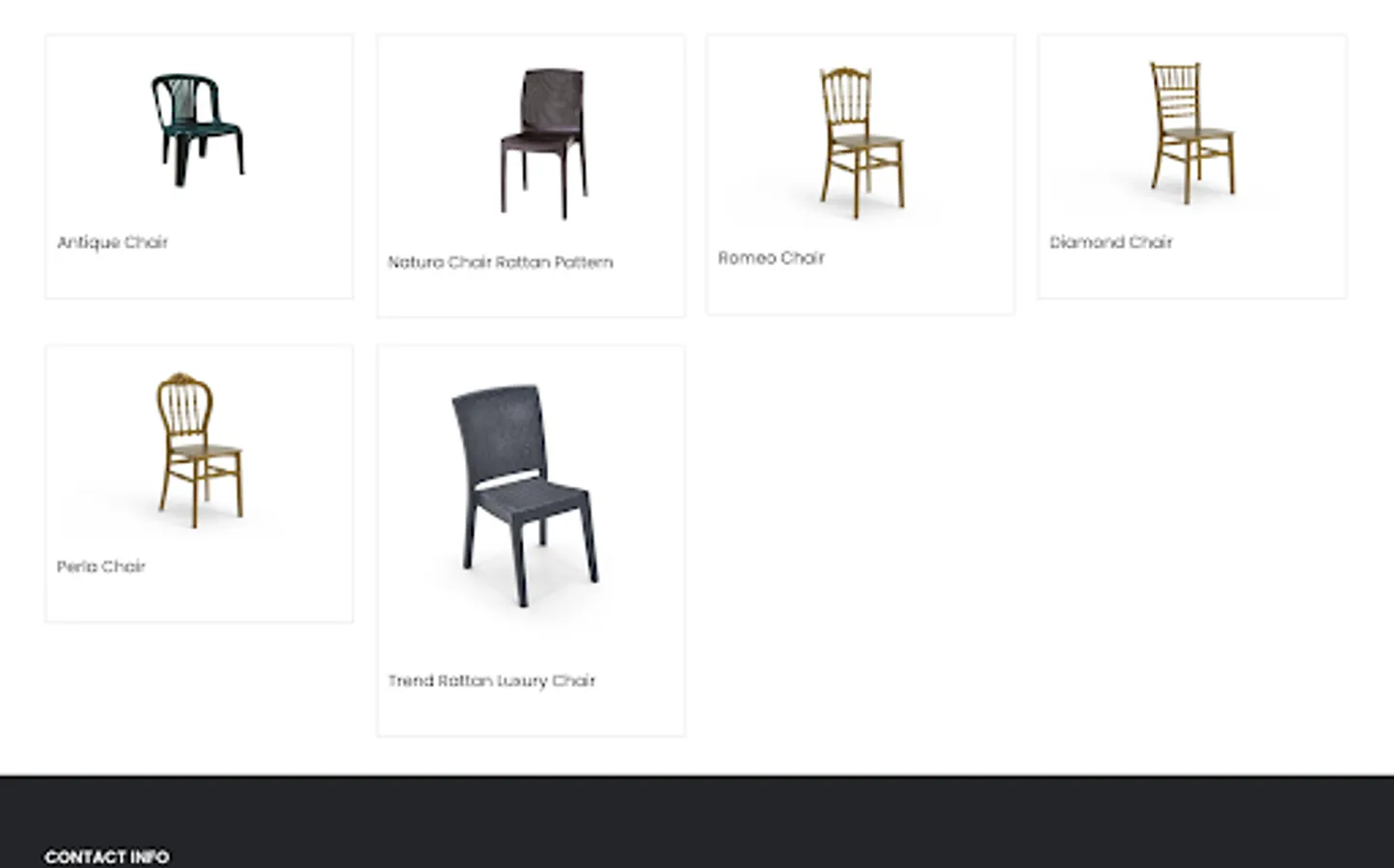This screenshot has height=868, width=1394.
Task: Click the Romeo Chair title text
Action: 771,258
